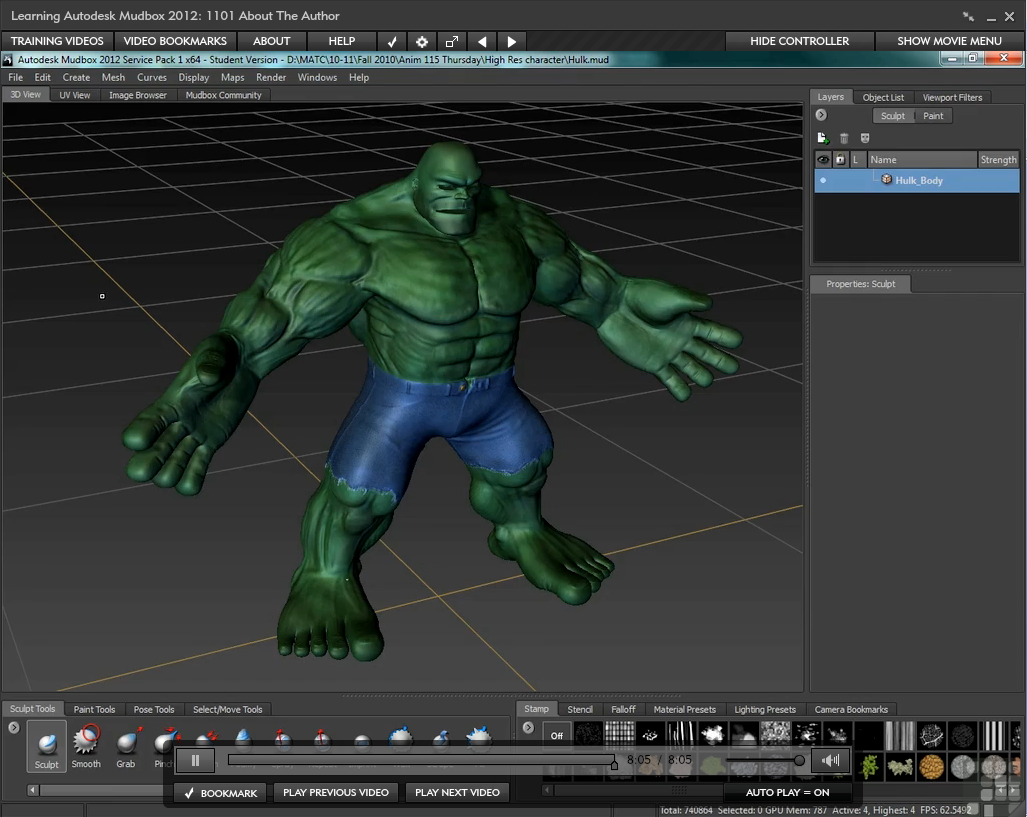Switch to the Object List tab
1027x817 pixels.
point(883,98)
